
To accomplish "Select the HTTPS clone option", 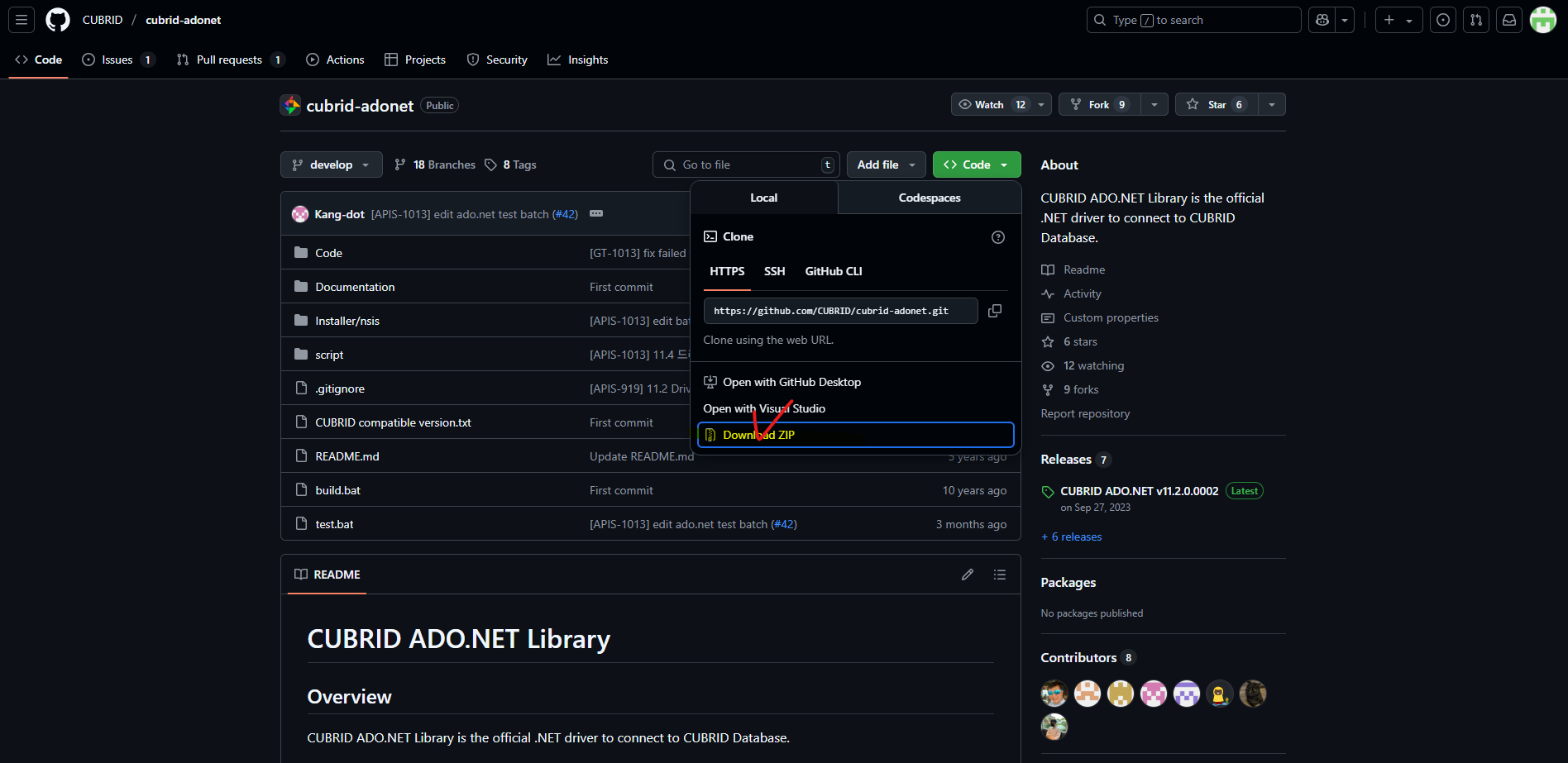I will pyautogui.click(x=727, y=271).
